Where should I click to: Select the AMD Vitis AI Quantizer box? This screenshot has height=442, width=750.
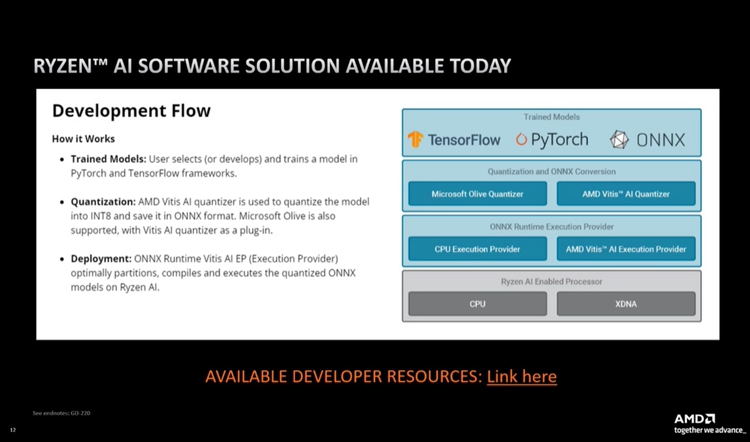pos(626,194)
